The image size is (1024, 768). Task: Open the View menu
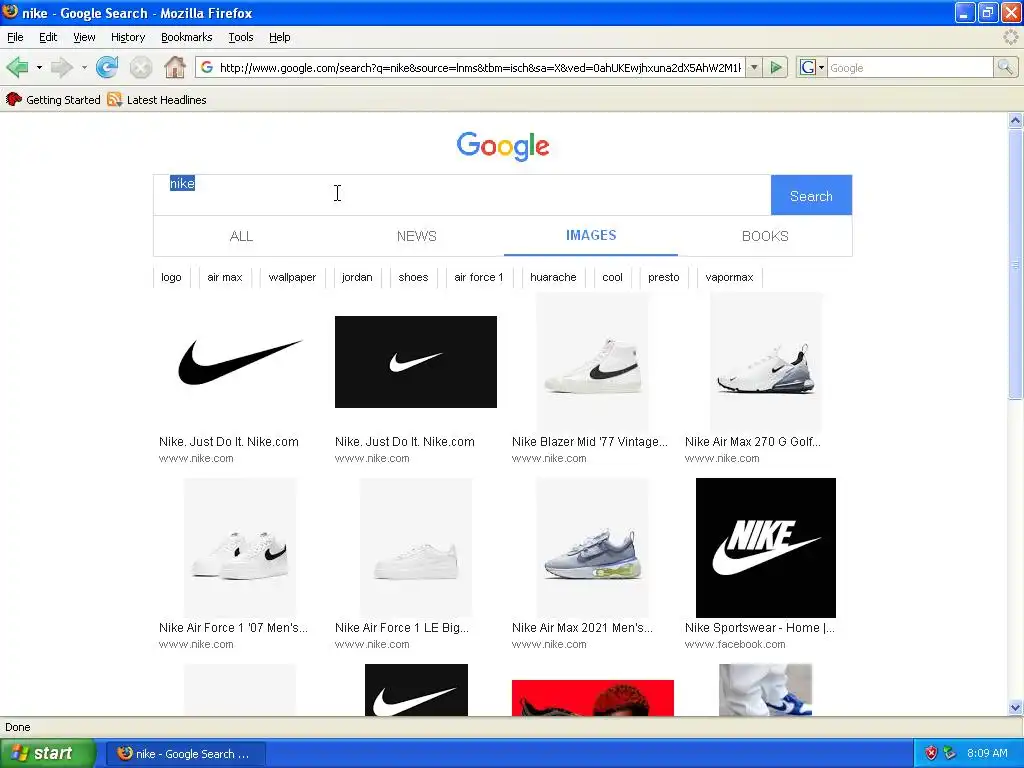click(x=84, y=37)
